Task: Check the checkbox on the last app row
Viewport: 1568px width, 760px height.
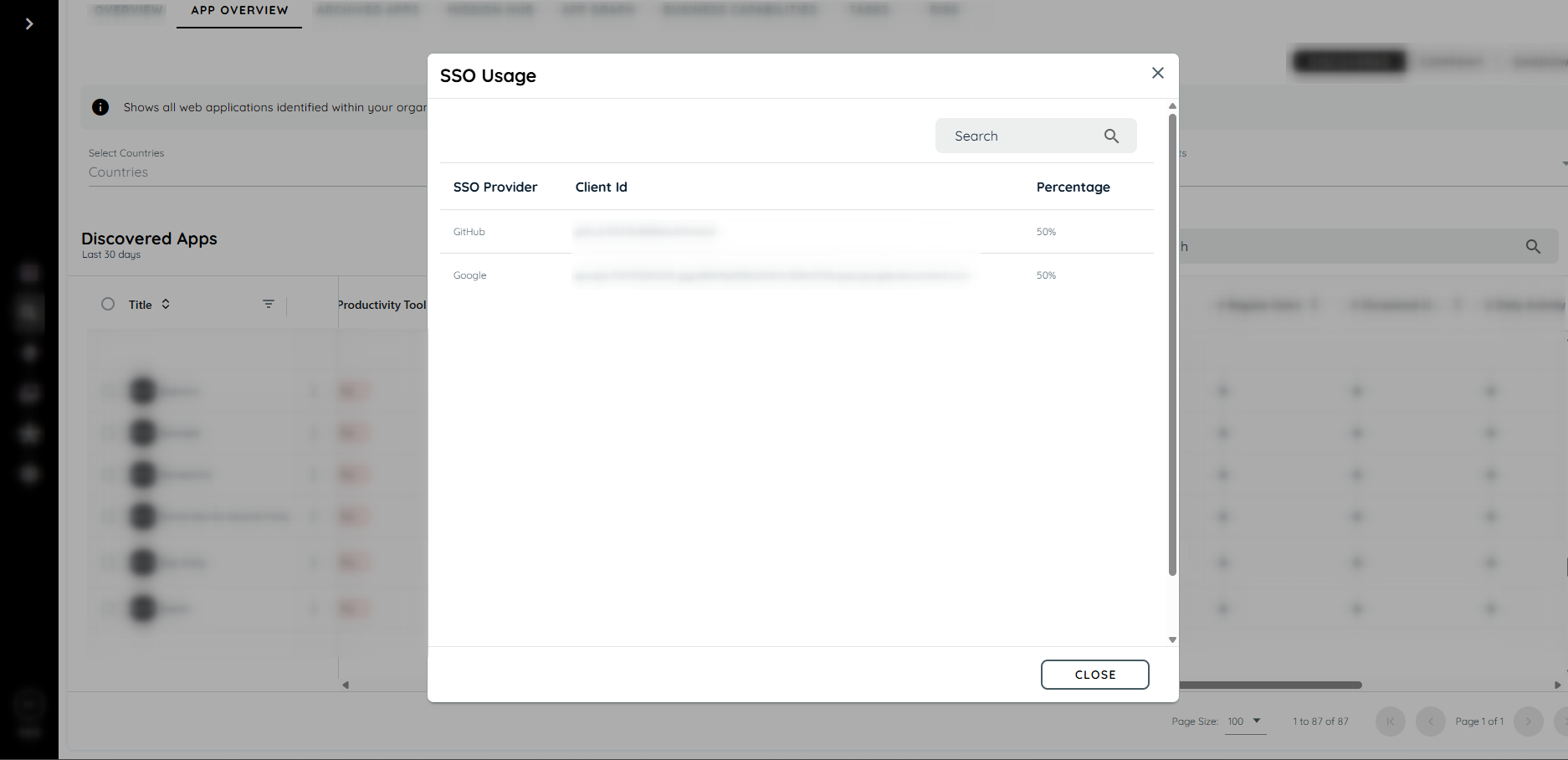Action: click(110, 609)
